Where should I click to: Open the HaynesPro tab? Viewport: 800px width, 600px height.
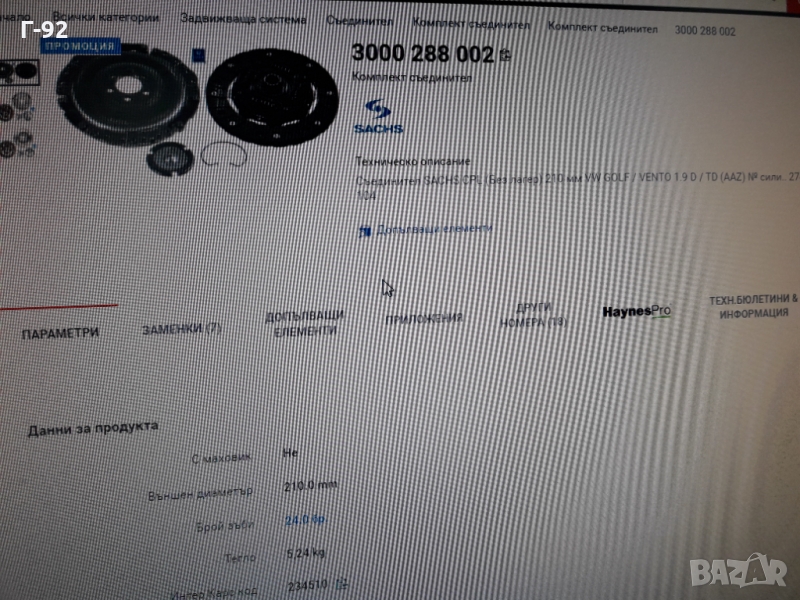636,311
